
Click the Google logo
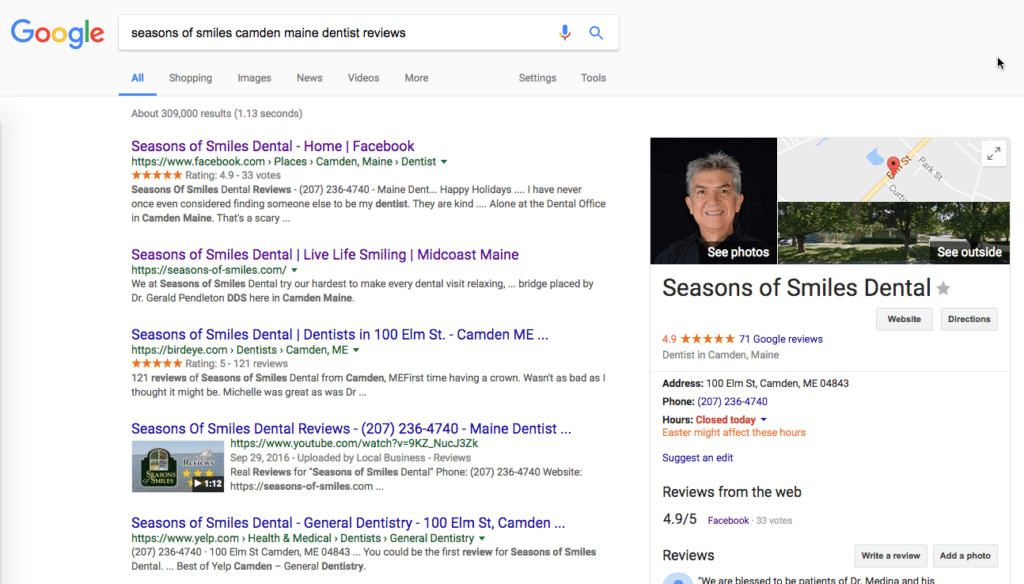(x=57, y=33)
